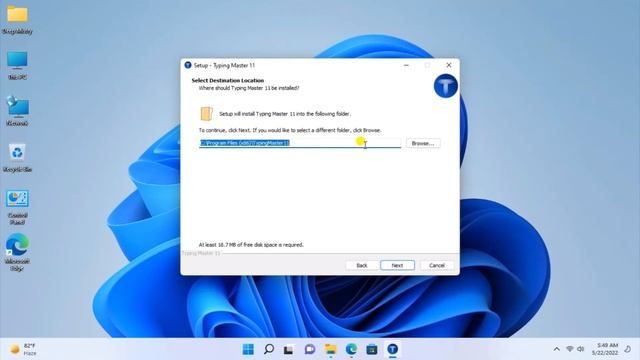Select the folder icon on desktop top-left
640x360 pixels.
click(x=17, y=20)
